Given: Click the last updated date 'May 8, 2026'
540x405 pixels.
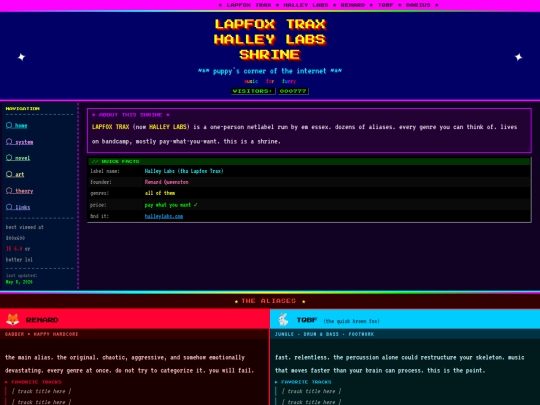Looking at the screenshot, I should [x=19, y=282].
